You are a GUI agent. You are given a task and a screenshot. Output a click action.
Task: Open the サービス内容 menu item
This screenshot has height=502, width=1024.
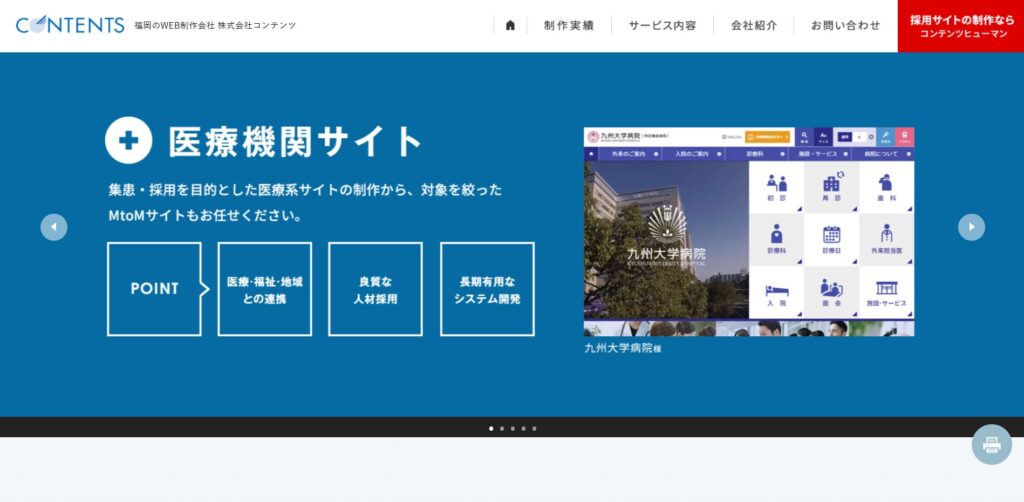tap(662, 25)
